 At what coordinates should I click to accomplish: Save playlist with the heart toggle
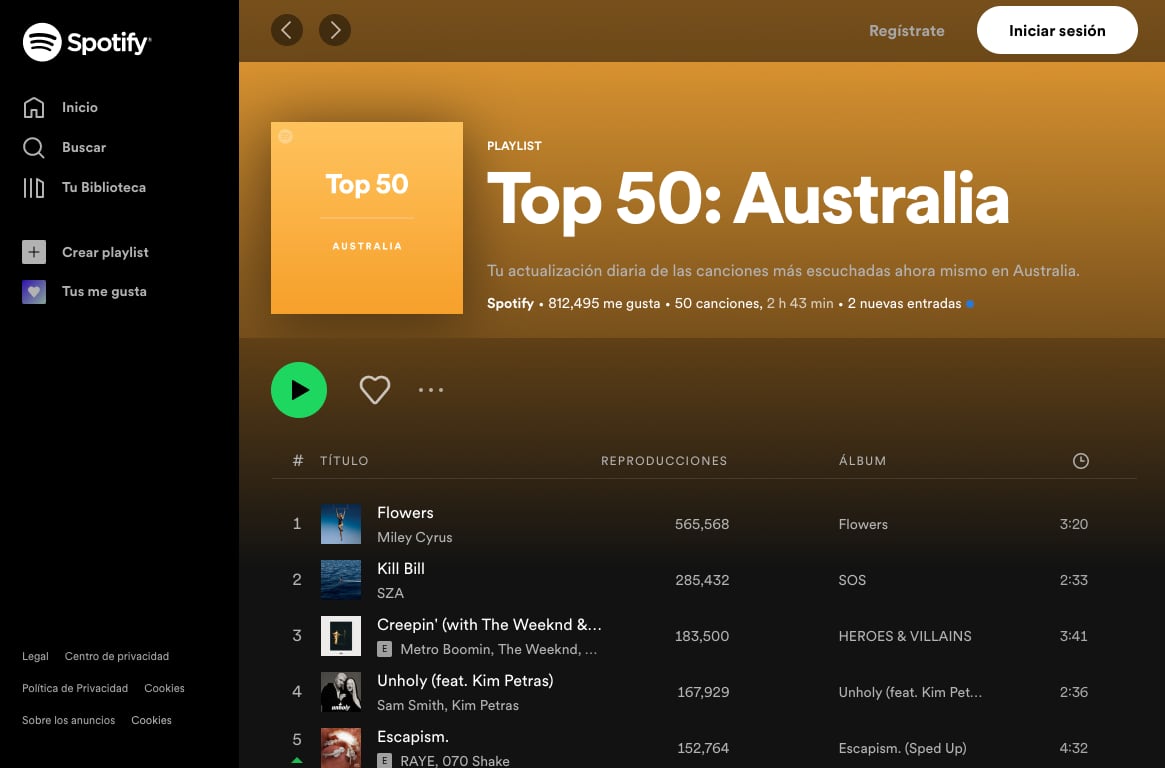375,390
